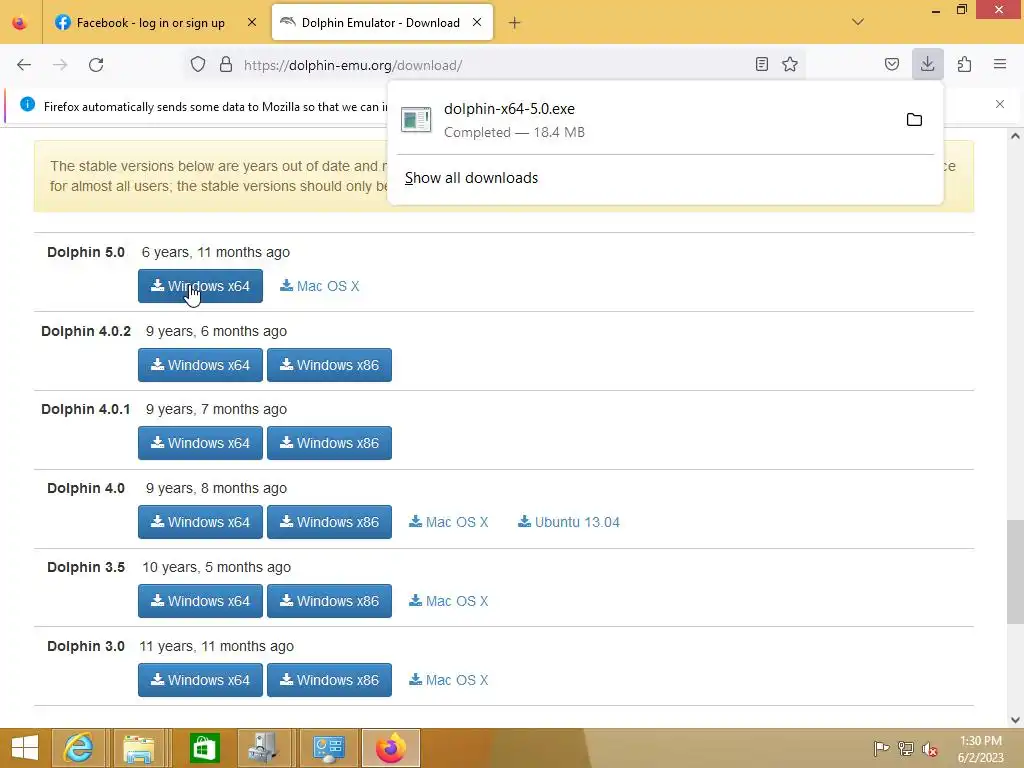1024x768 pixels.
Task: Click Show all downloads
Action: tap(471, 178)
